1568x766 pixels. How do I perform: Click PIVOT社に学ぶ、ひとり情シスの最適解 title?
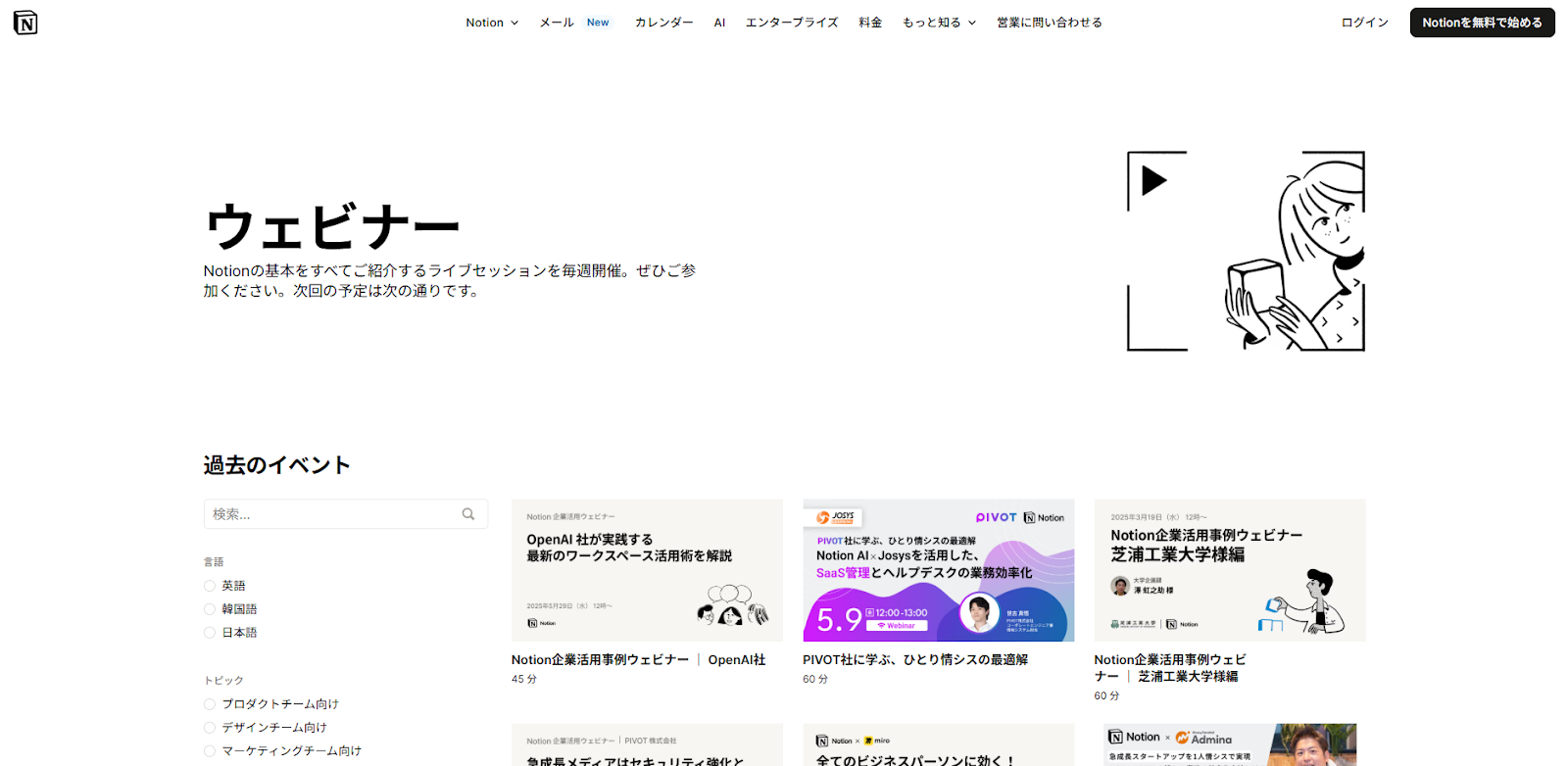tap(915, 660)
